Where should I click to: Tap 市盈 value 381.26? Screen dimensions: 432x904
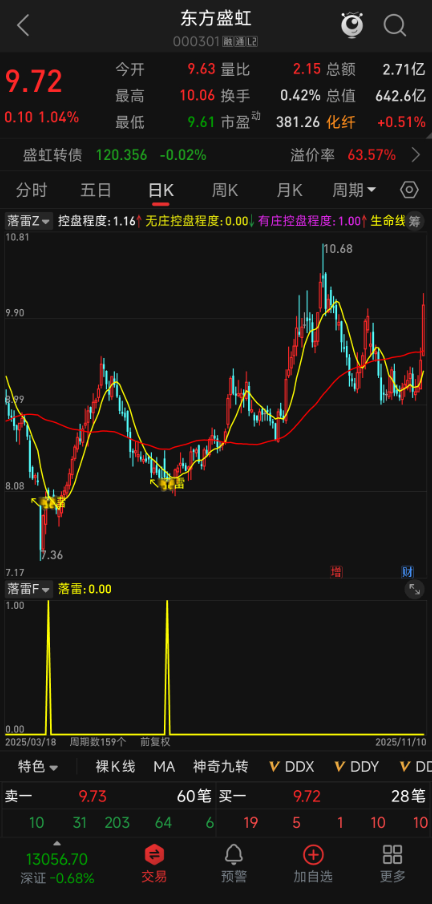(298, 122)
